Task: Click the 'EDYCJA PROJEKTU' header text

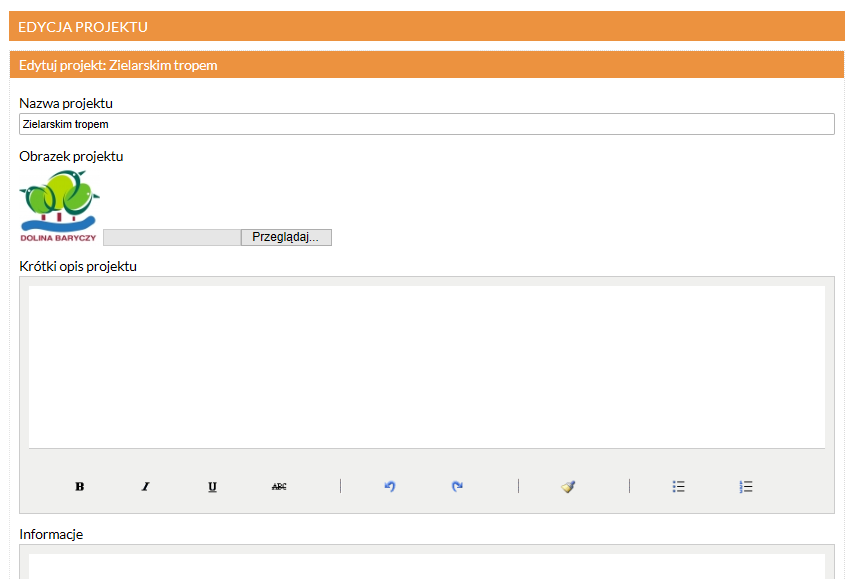Action: click(83, 27)
